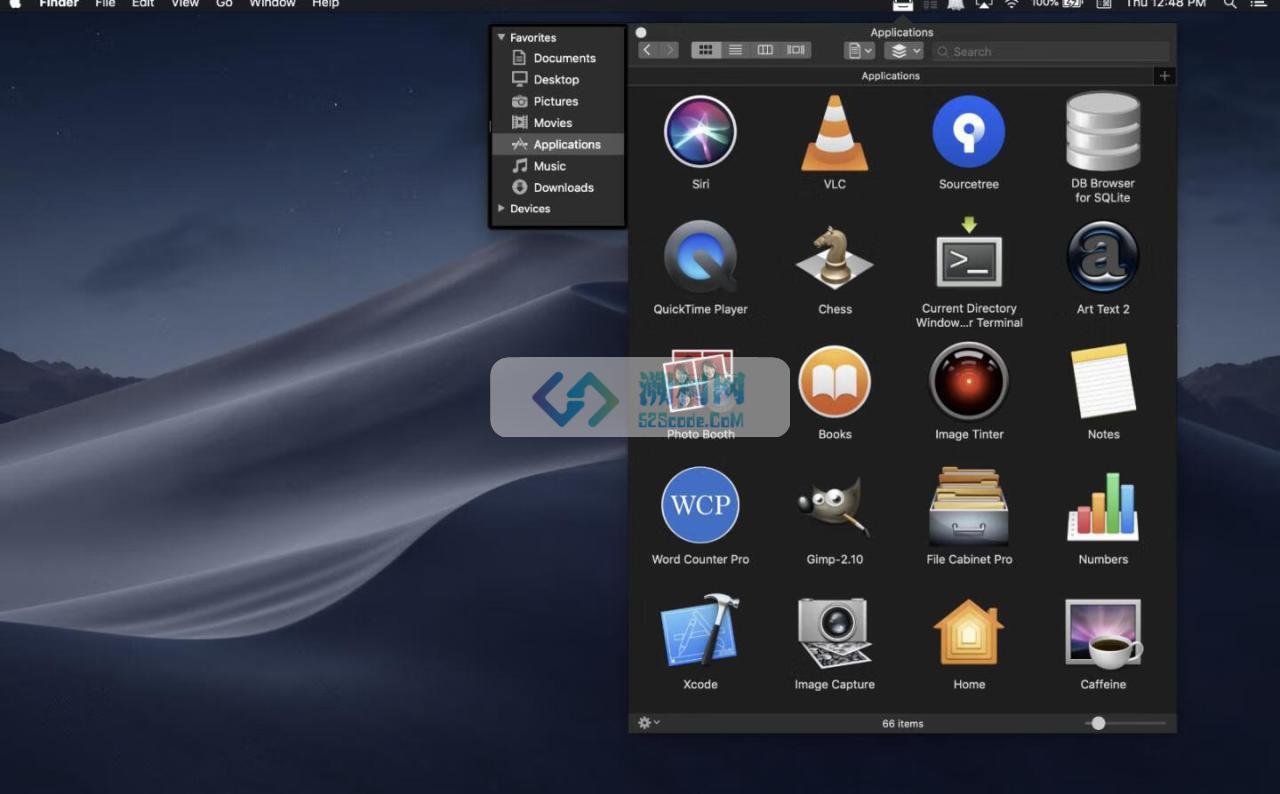1280x794 pixels.
Task: Select the Applications tab below the toolbar
Action: tap(890, 76)
